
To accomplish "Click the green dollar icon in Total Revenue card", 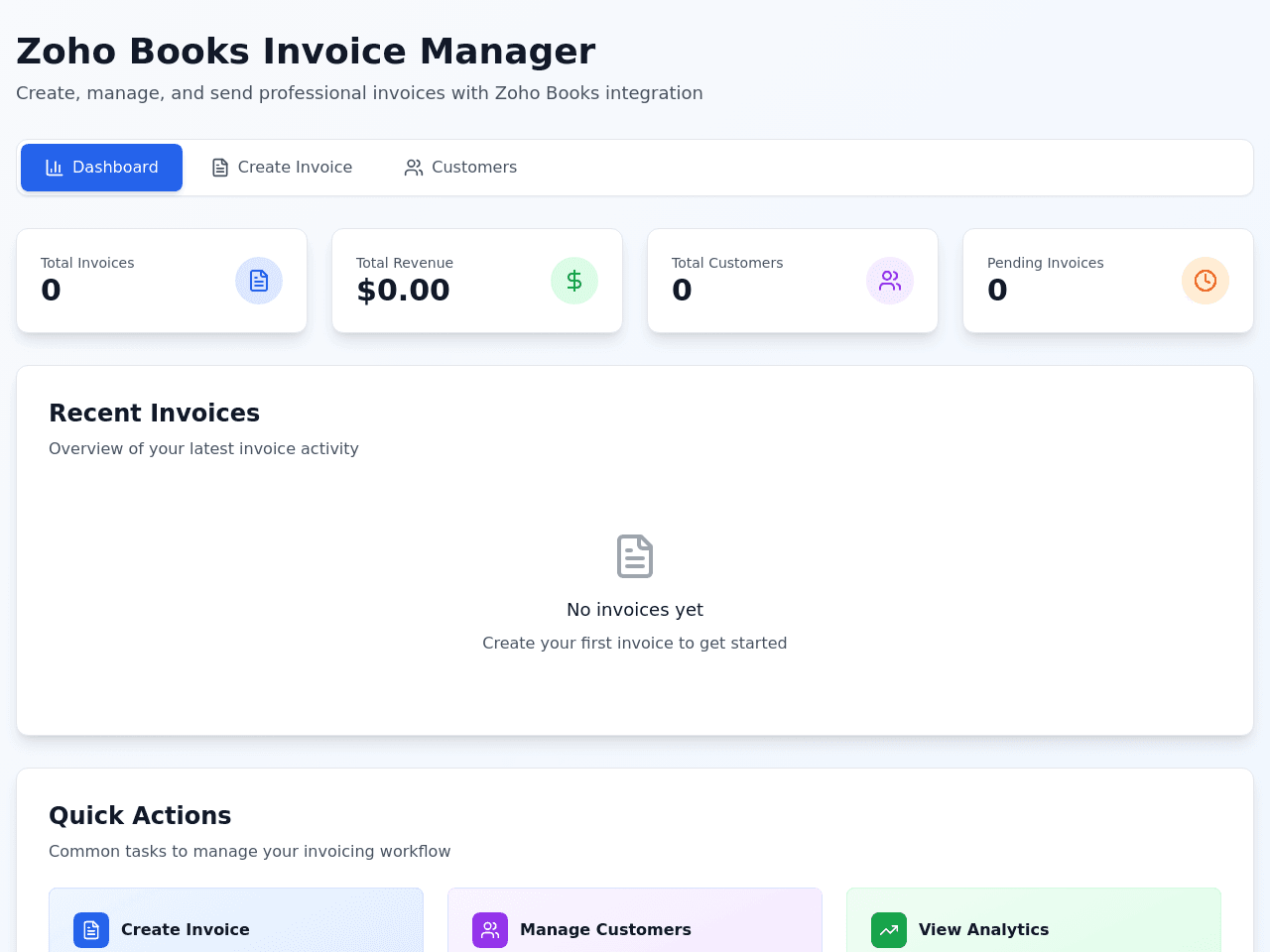I will pos(574,281).
